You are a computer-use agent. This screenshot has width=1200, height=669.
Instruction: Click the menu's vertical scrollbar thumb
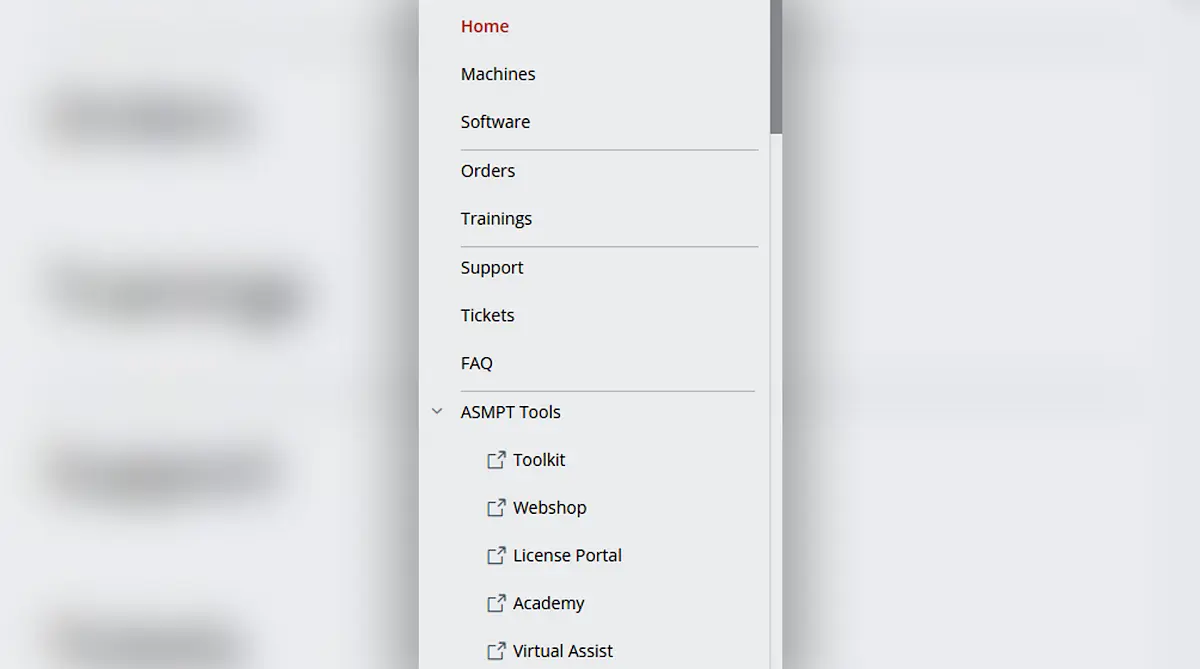pos(776,65)
